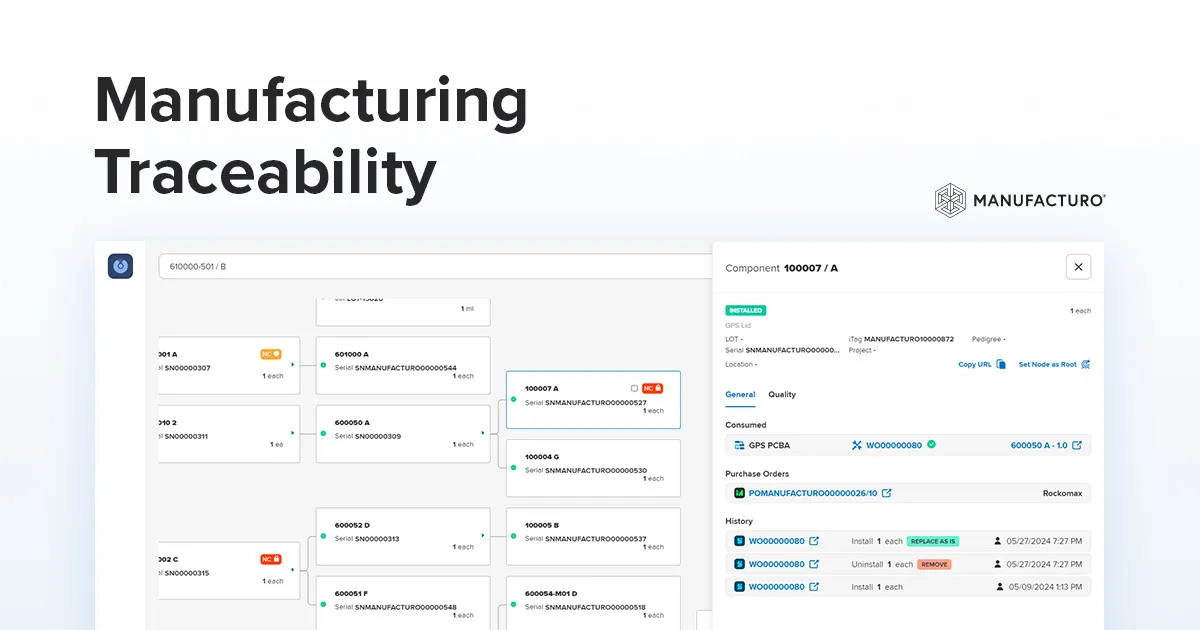
Task: Toggle the orange NC badge on node 001 A
Action: (270, 354)
